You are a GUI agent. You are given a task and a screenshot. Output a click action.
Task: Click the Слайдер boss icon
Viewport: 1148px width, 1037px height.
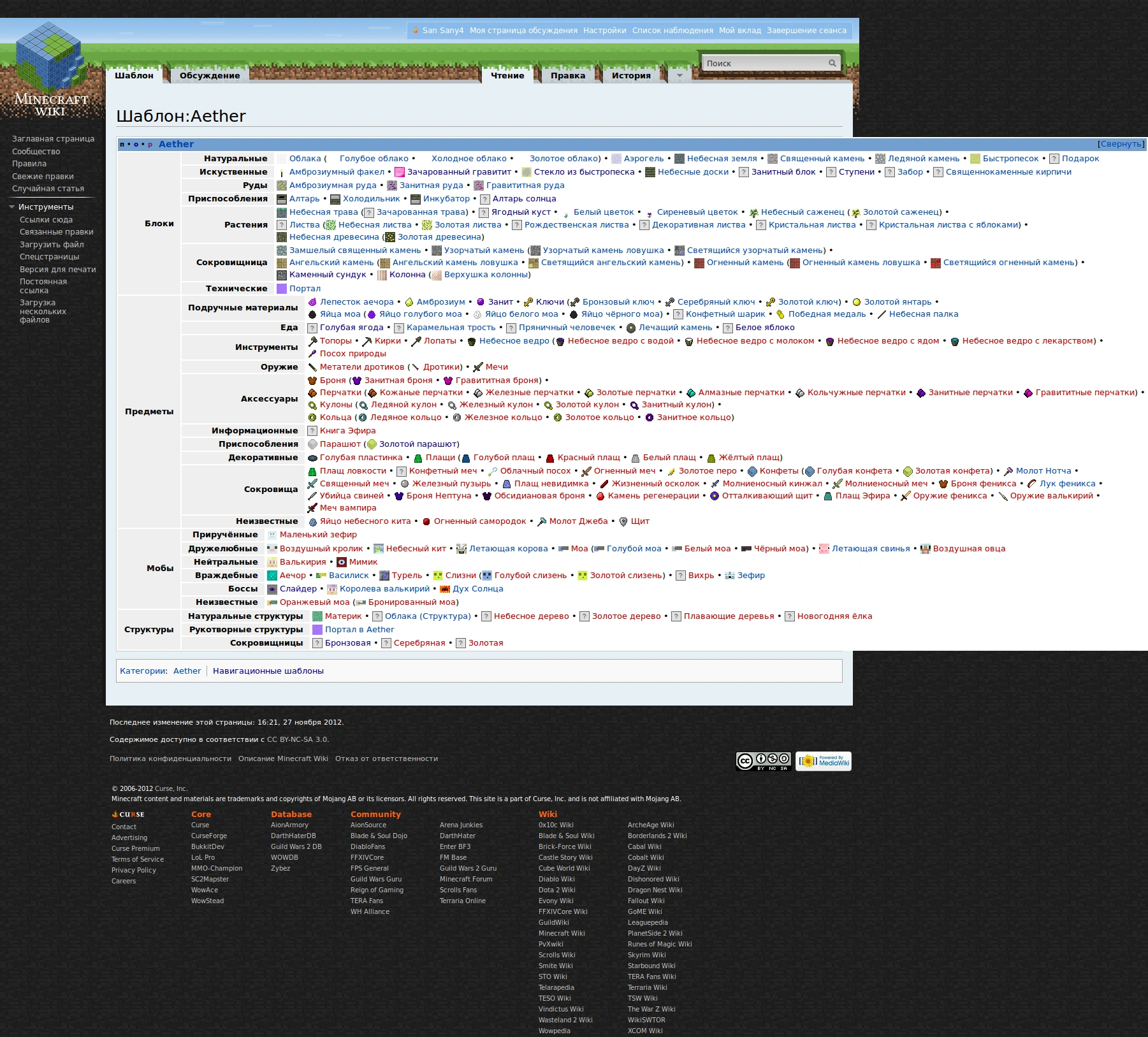click(272, 589)
